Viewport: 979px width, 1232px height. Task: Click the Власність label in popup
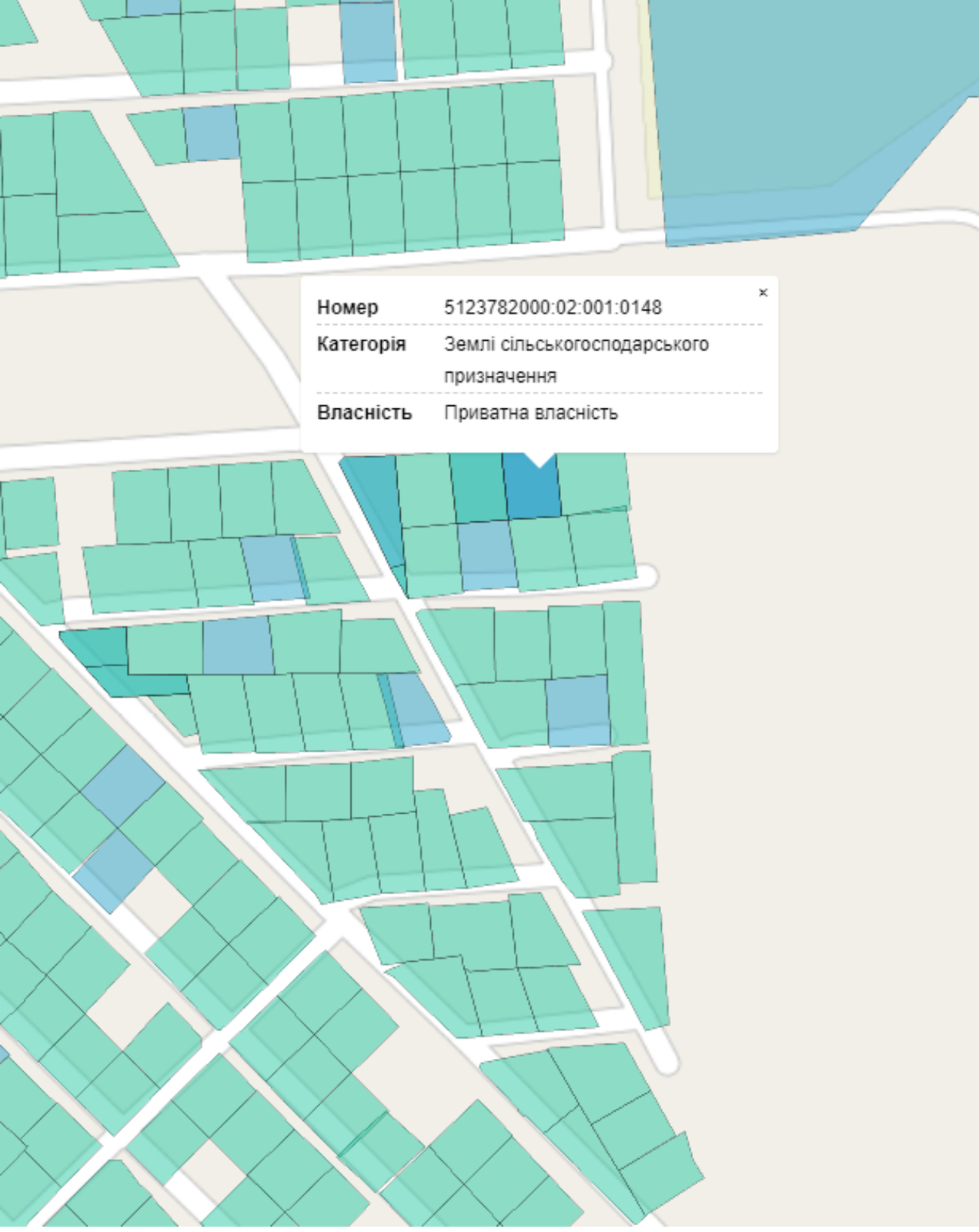coord(364,413)
